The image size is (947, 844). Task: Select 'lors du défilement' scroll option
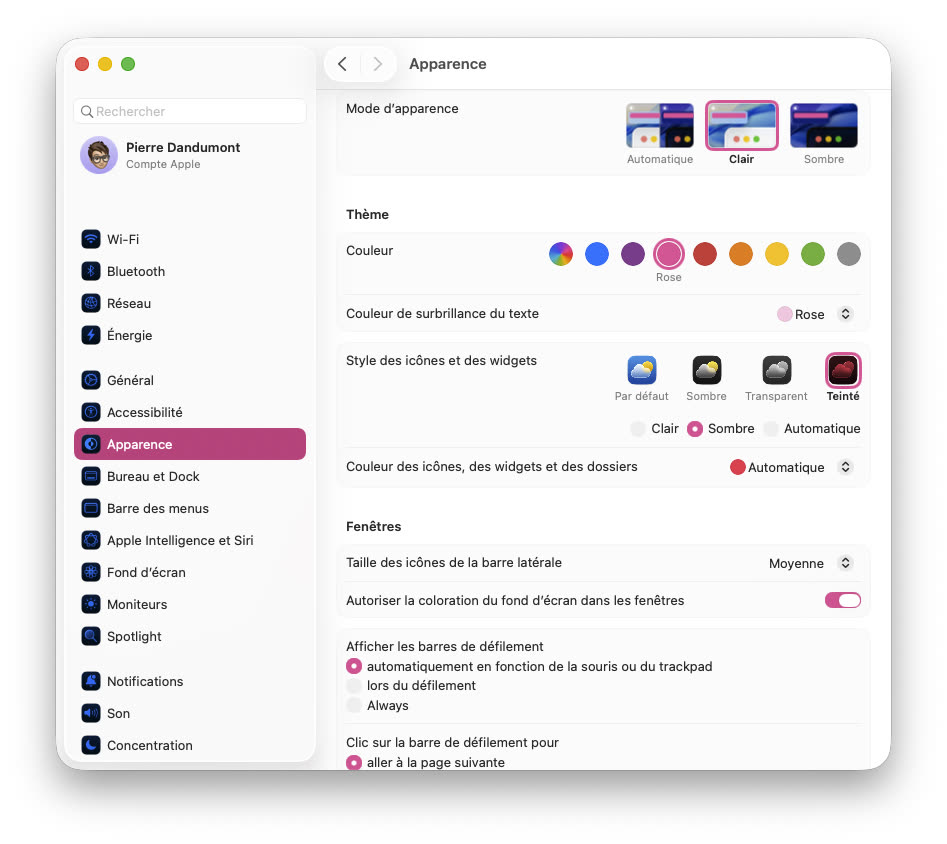pos(354,685)
